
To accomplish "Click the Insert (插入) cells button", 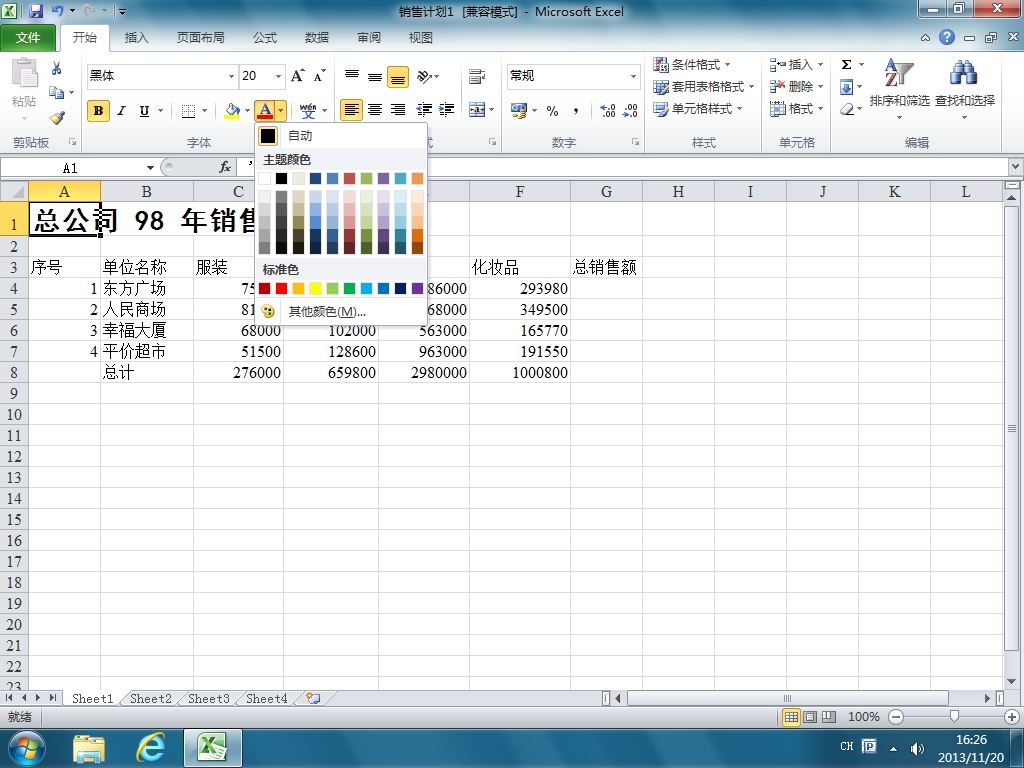I will tap(795, 65).
